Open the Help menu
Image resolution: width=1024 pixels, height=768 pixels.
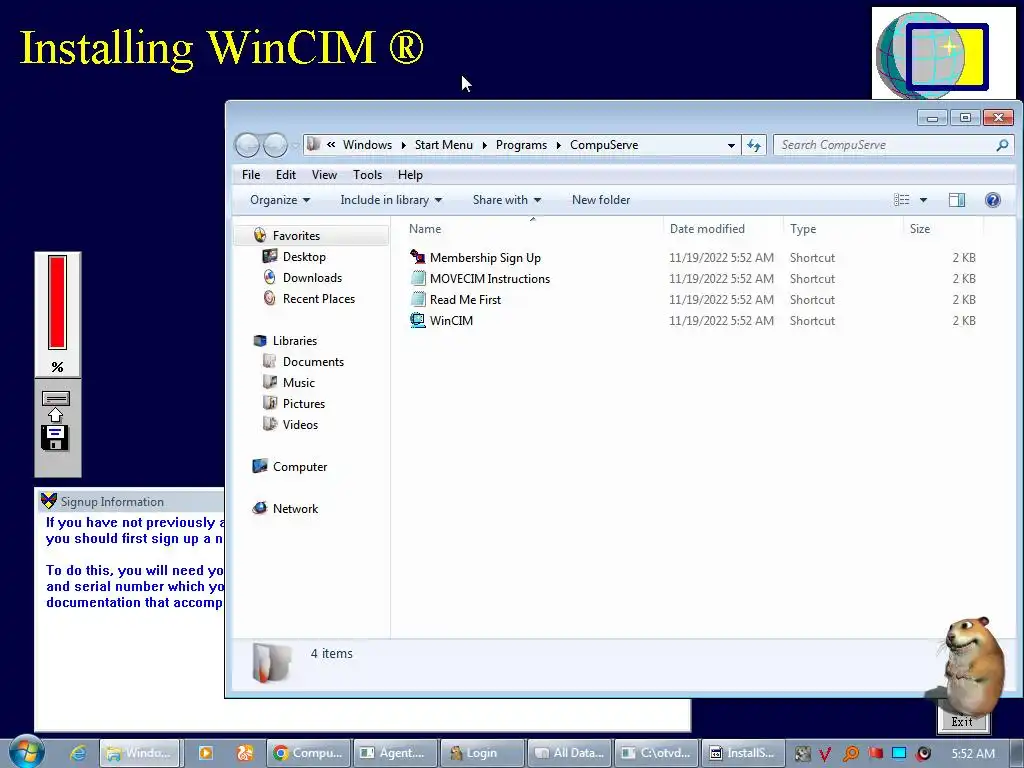[410, 175]
